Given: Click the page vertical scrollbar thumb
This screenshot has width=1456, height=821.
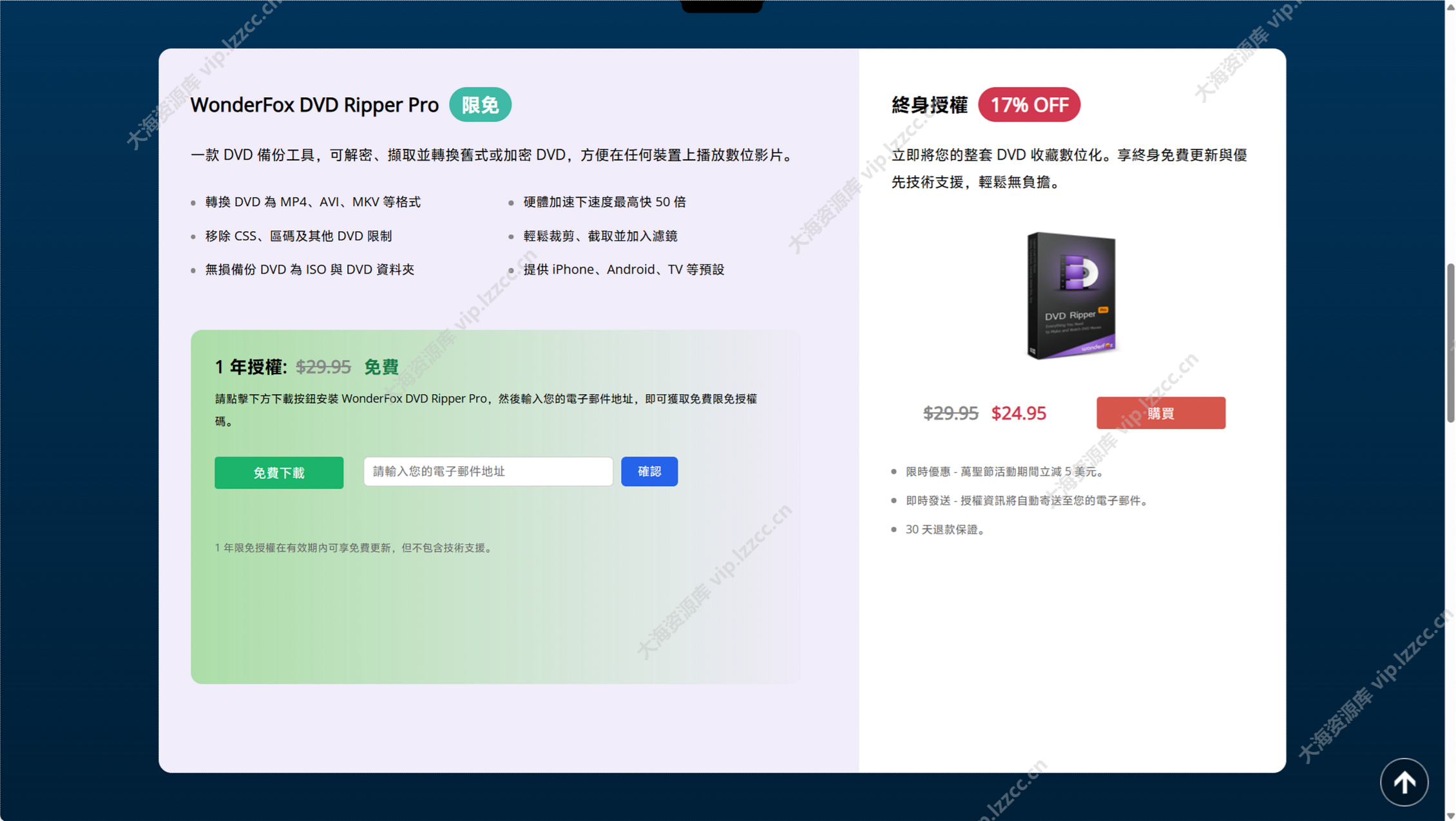Looking at the screenshot, I should (1450, 343).
